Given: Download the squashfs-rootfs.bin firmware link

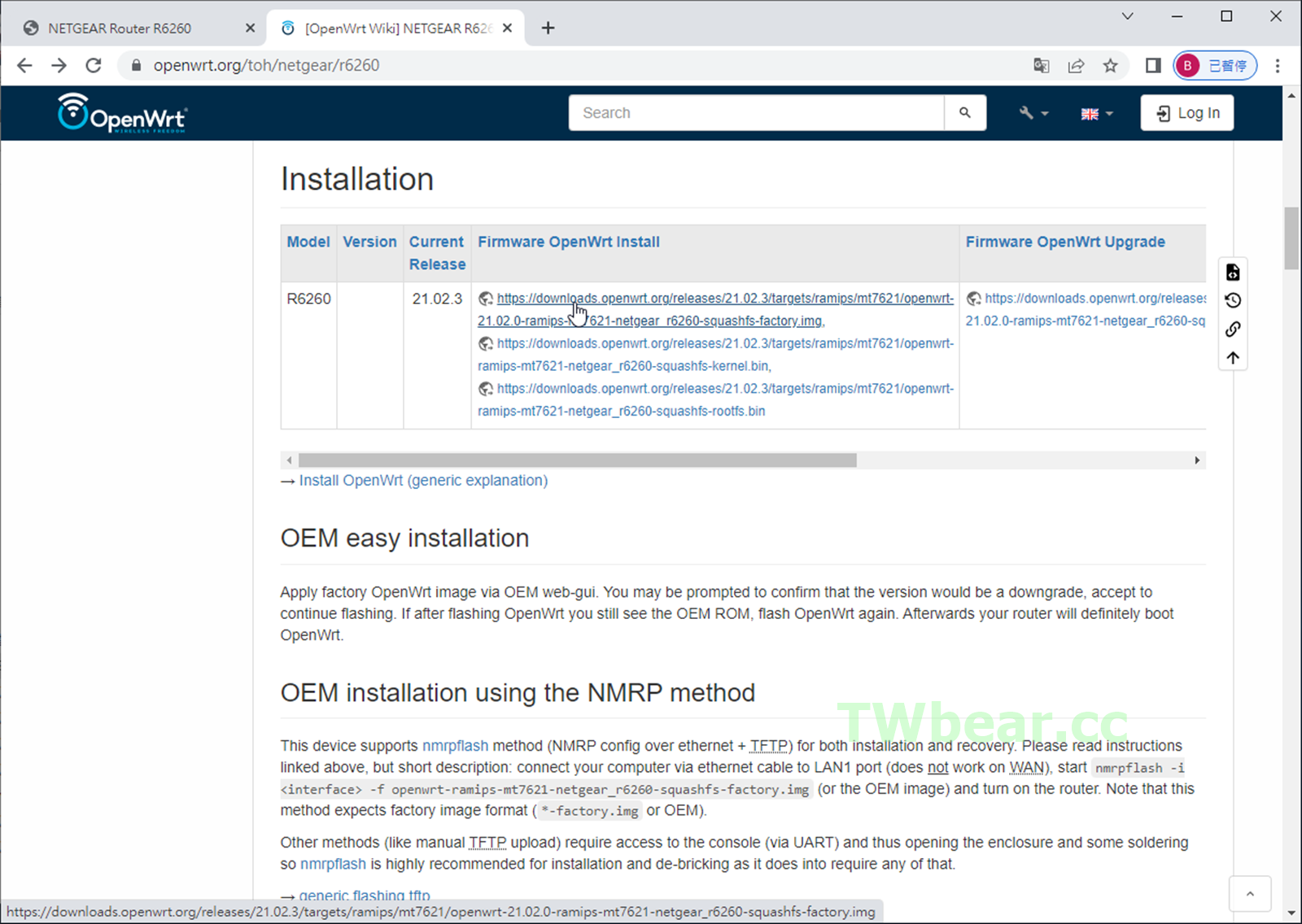Looking at the screenshot, I should pyautogui.click(x=716, y=400).
